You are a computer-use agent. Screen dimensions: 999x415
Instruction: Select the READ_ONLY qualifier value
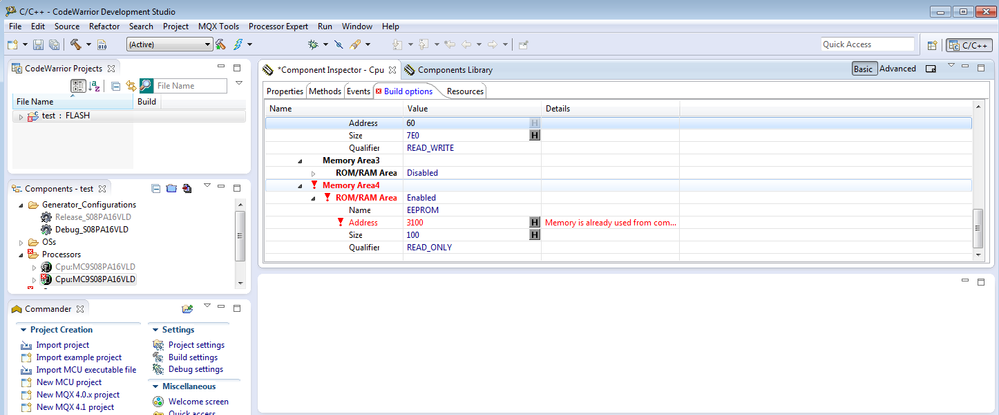[x=429, y=247]
